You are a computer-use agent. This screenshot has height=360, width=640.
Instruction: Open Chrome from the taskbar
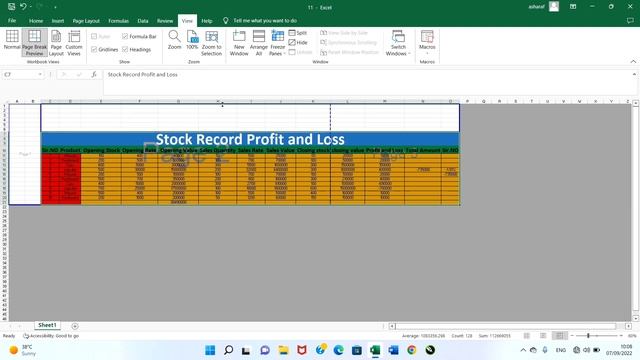[x=412, y=350]
